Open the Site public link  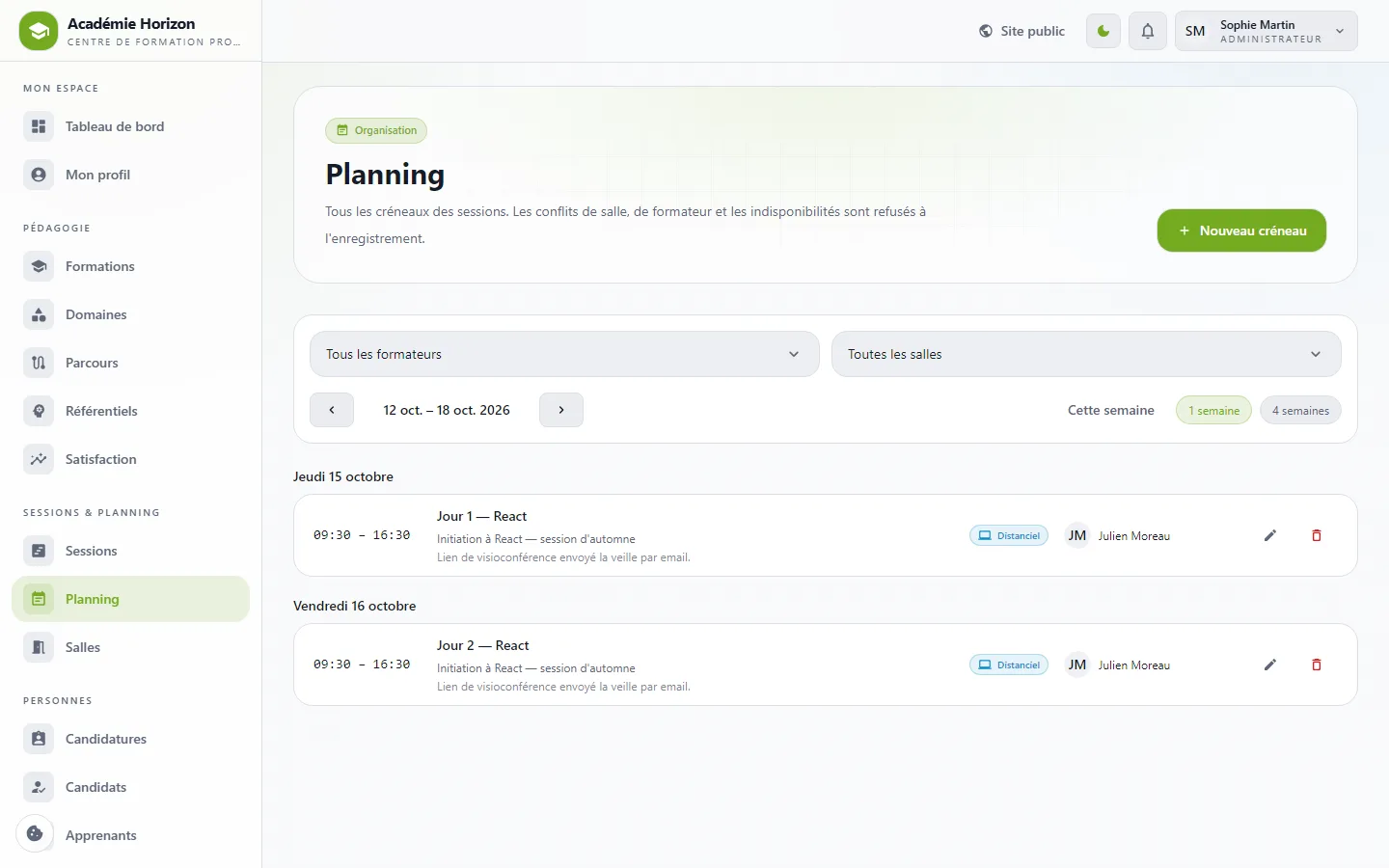click(1021, 31)
